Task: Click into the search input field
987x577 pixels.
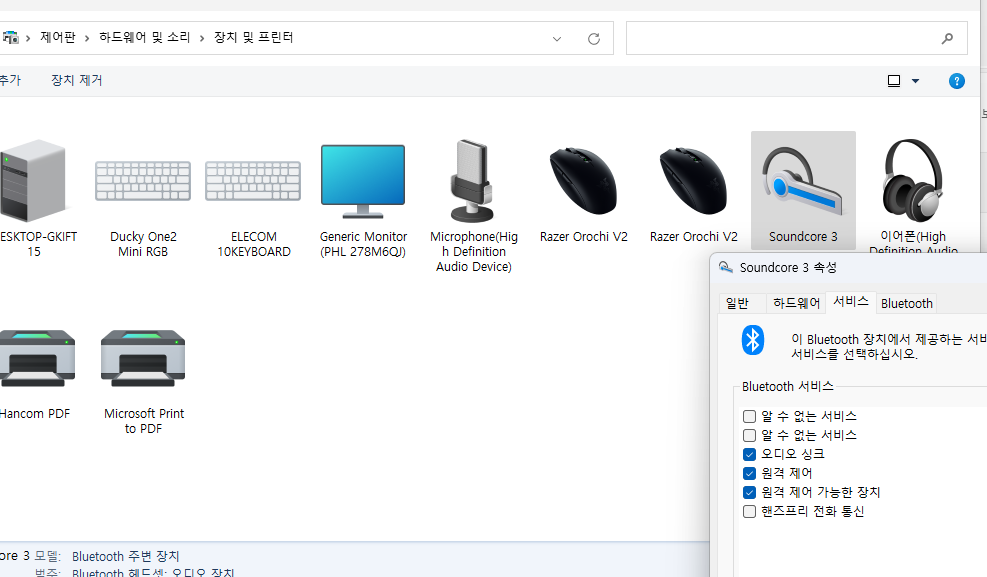Action: click(781, 38)
